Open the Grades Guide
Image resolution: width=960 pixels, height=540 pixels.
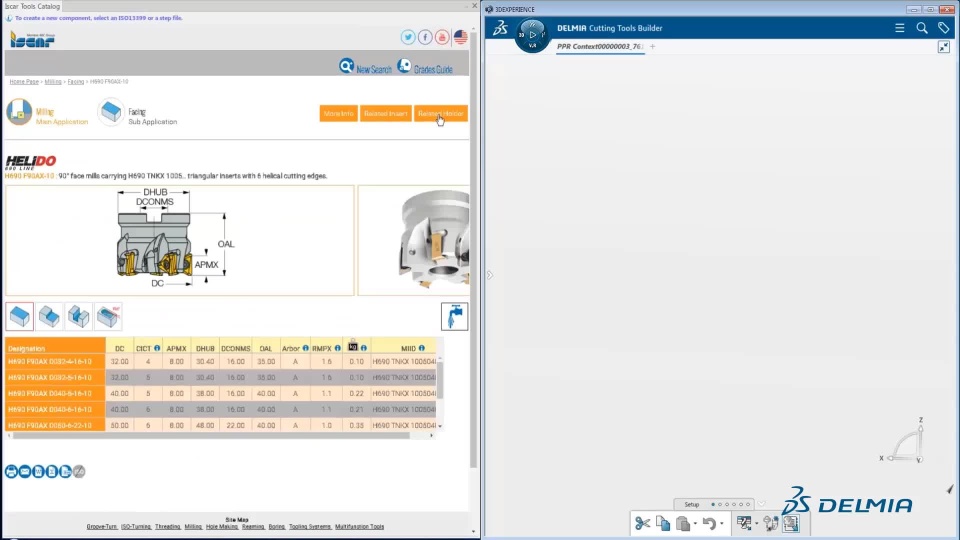coord(425,67)
